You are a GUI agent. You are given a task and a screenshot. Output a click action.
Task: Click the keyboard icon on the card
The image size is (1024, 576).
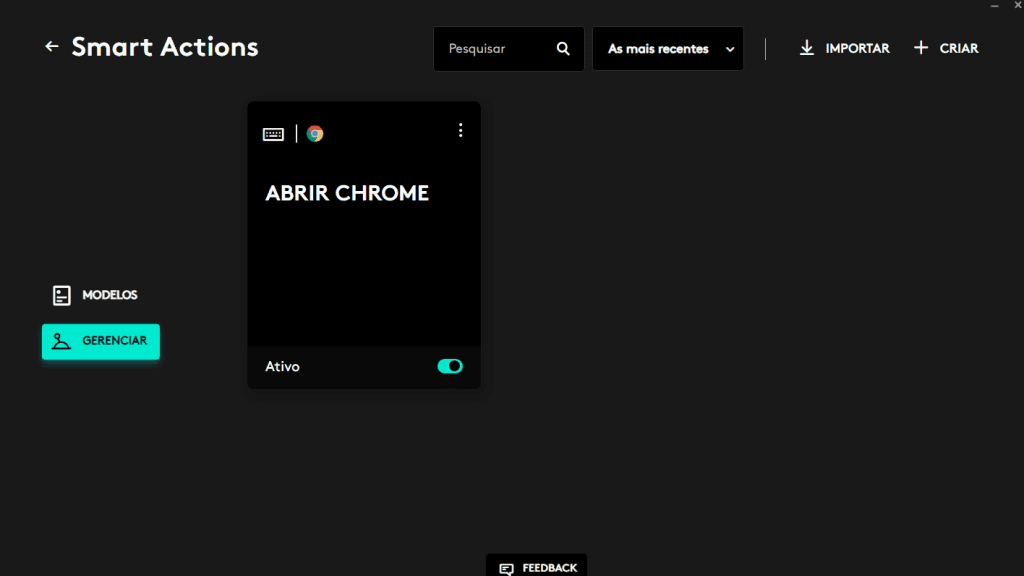(273, 134)
